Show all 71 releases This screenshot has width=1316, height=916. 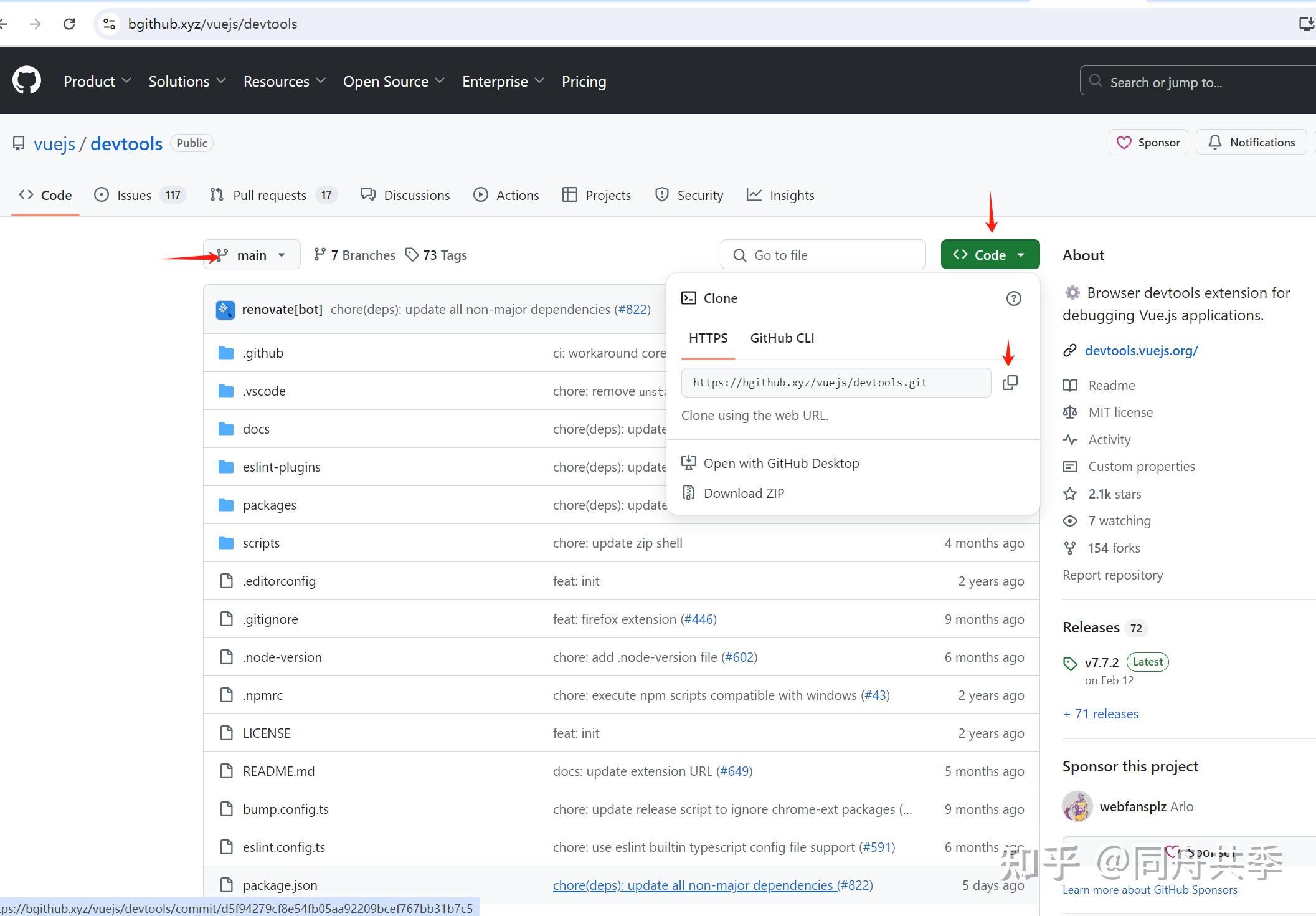[1100, 713]
